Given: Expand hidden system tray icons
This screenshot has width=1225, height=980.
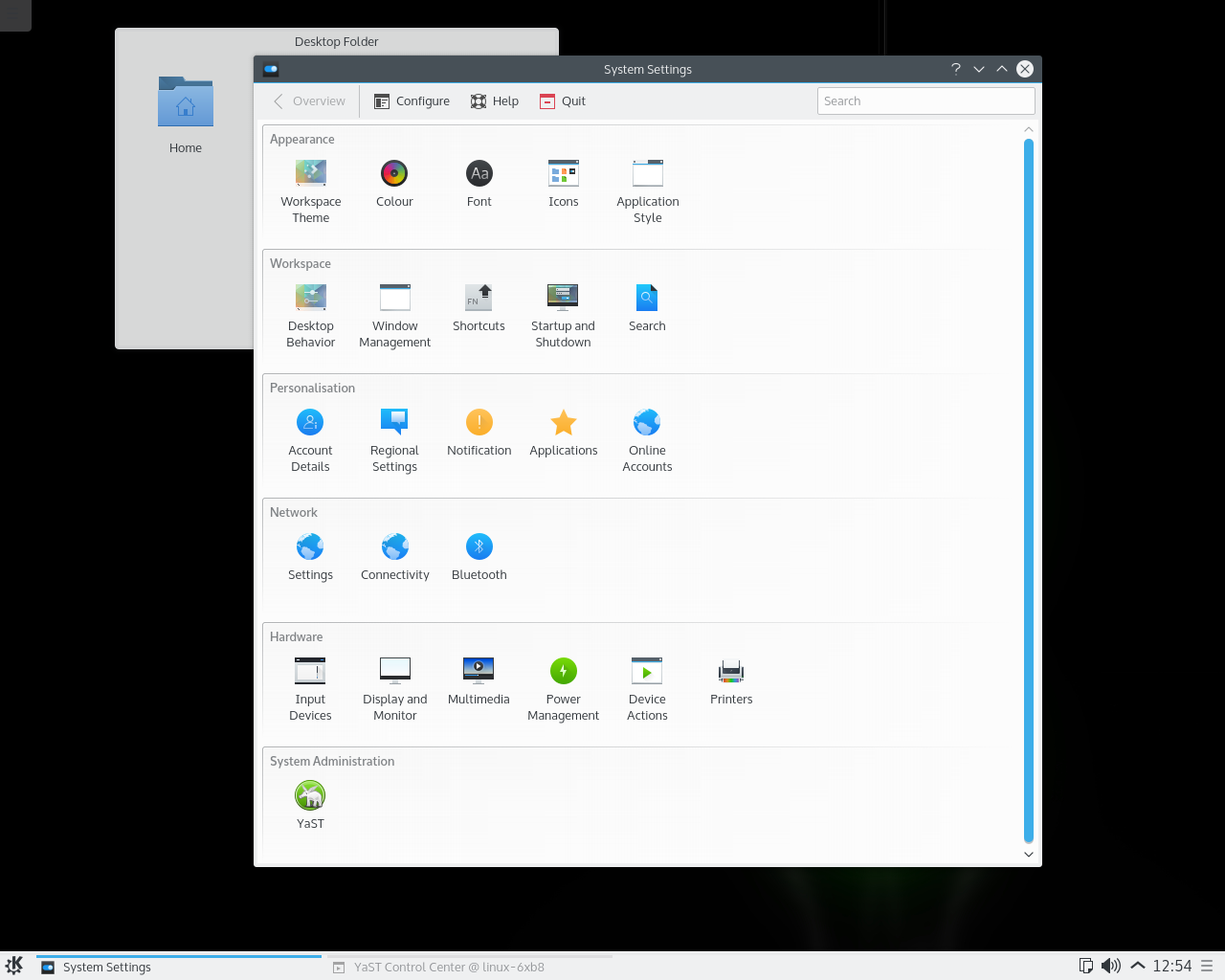Looking at the screenshot, I should pos(1138,966).
